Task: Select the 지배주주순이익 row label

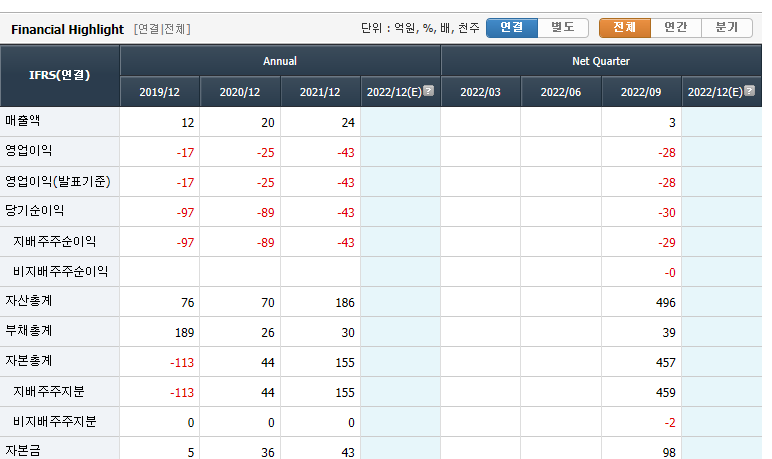Action: coord(54,241)
